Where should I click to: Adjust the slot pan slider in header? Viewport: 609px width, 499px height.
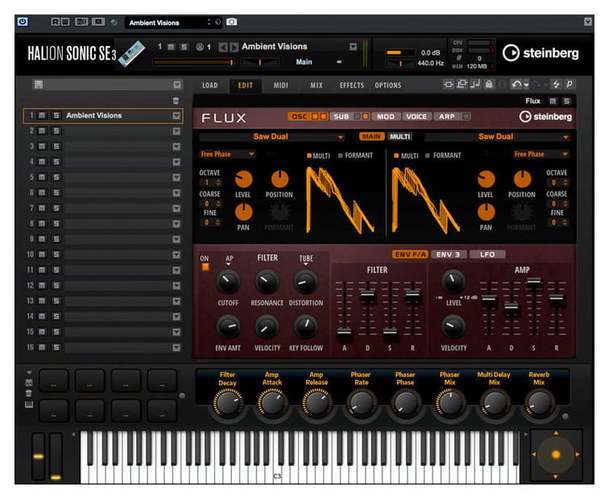click(x=260, y=62)
